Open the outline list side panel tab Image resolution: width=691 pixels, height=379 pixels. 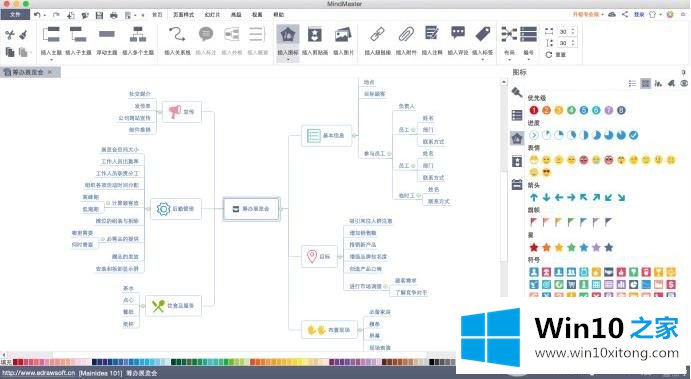click(x=517, y=115)
